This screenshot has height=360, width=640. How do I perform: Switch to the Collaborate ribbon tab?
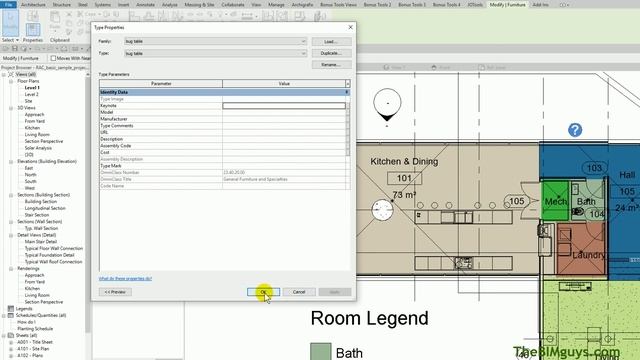pos(233,4)
